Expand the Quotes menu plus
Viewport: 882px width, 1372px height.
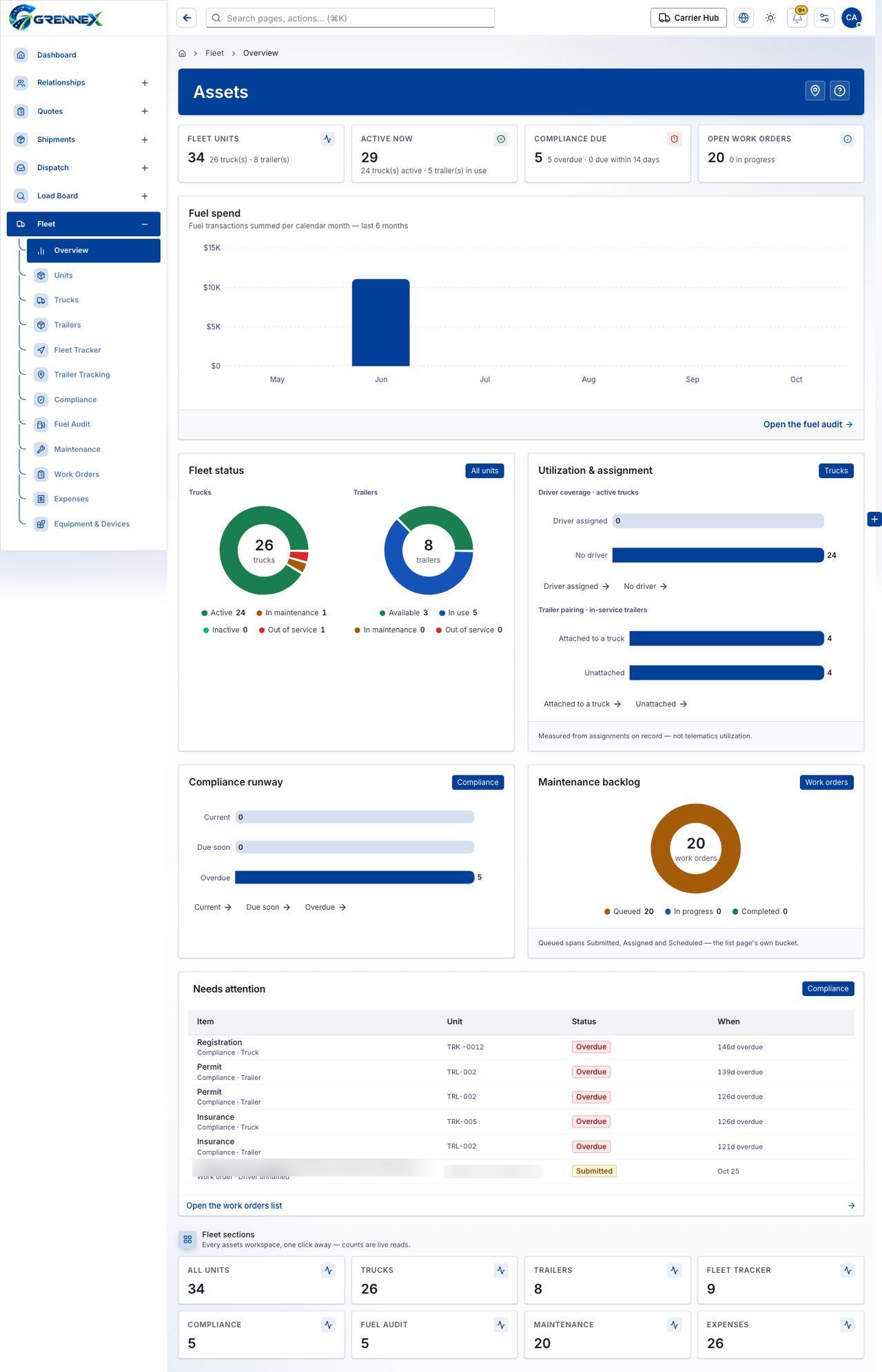145,111
